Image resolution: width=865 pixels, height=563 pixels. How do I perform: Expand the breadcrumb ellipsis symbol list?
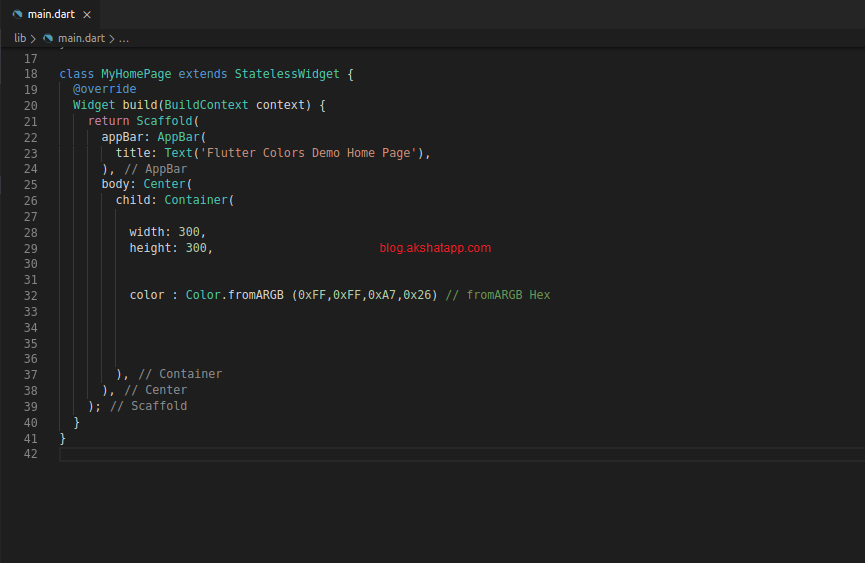tap(124, 38)
